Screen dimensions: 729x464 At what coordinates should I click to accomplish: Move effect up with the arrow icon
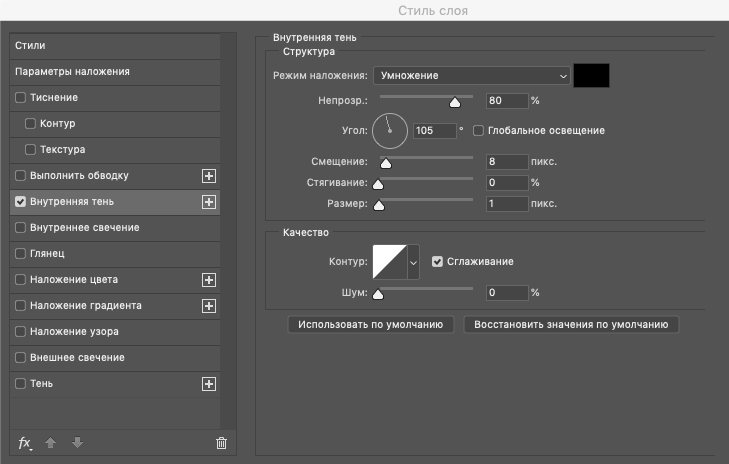50,443
